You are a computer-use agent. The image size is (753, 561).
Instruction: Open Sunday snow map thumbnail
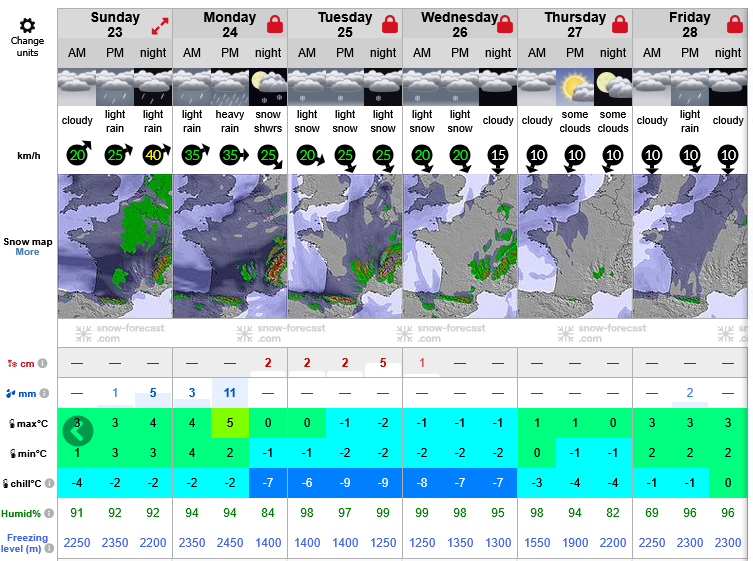(115, 246)
